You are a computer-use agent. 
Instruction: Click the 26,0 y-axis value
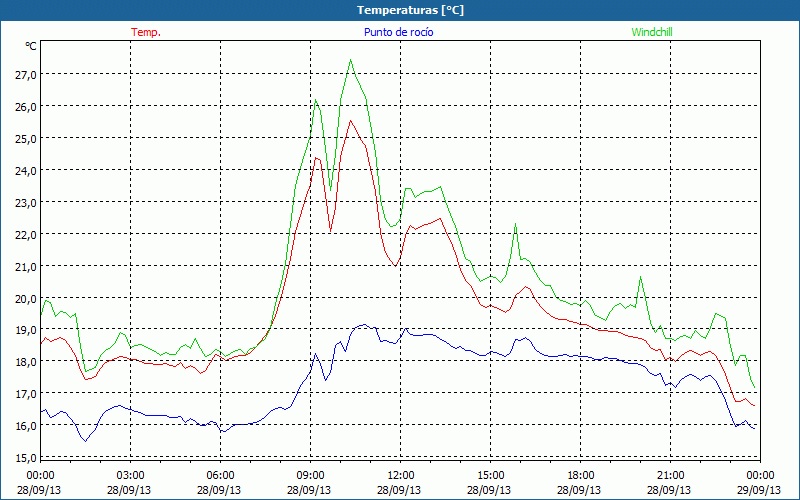(x=25, y=107)
